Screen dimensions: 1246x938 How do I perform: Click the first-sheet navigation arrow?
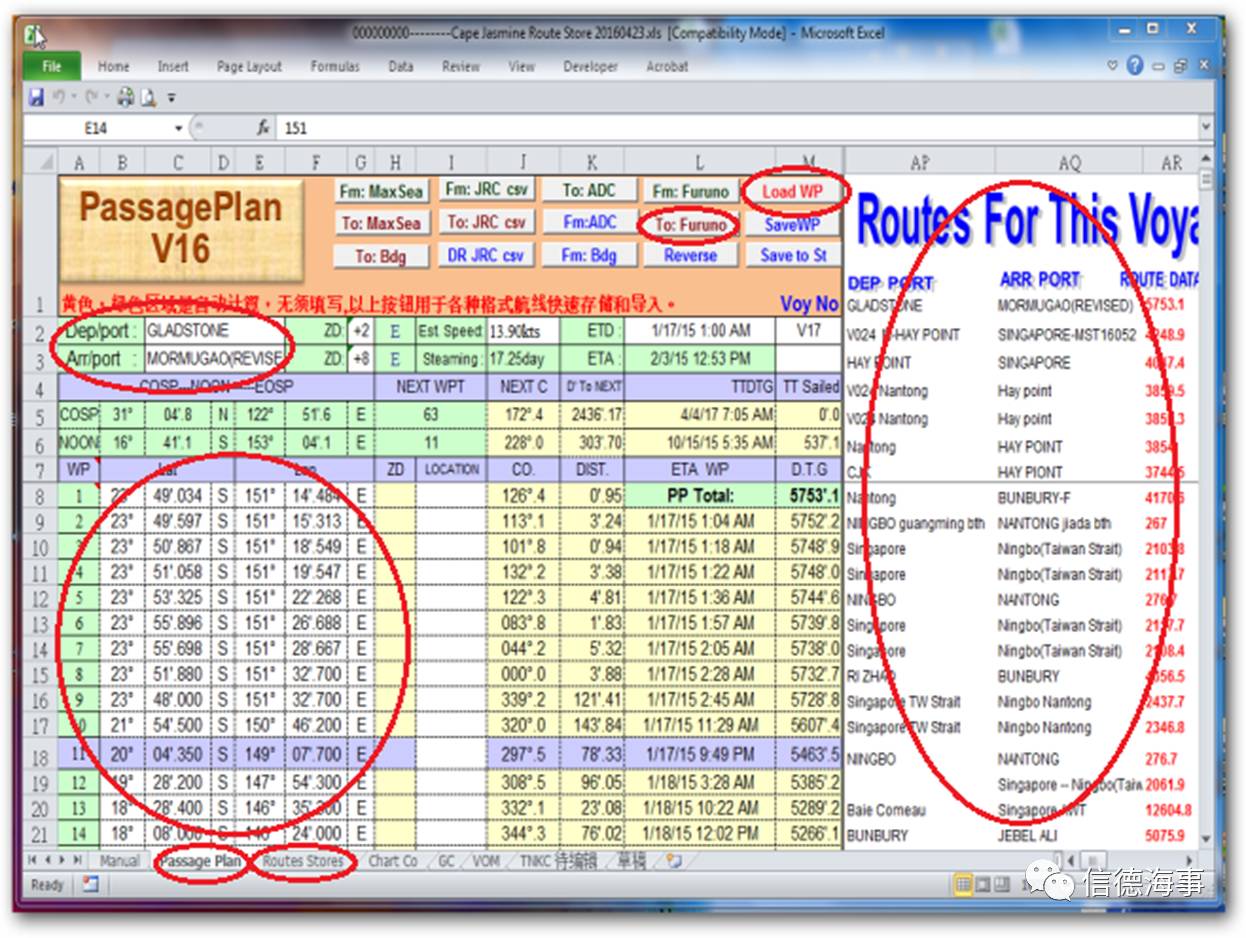pos(33,861)
